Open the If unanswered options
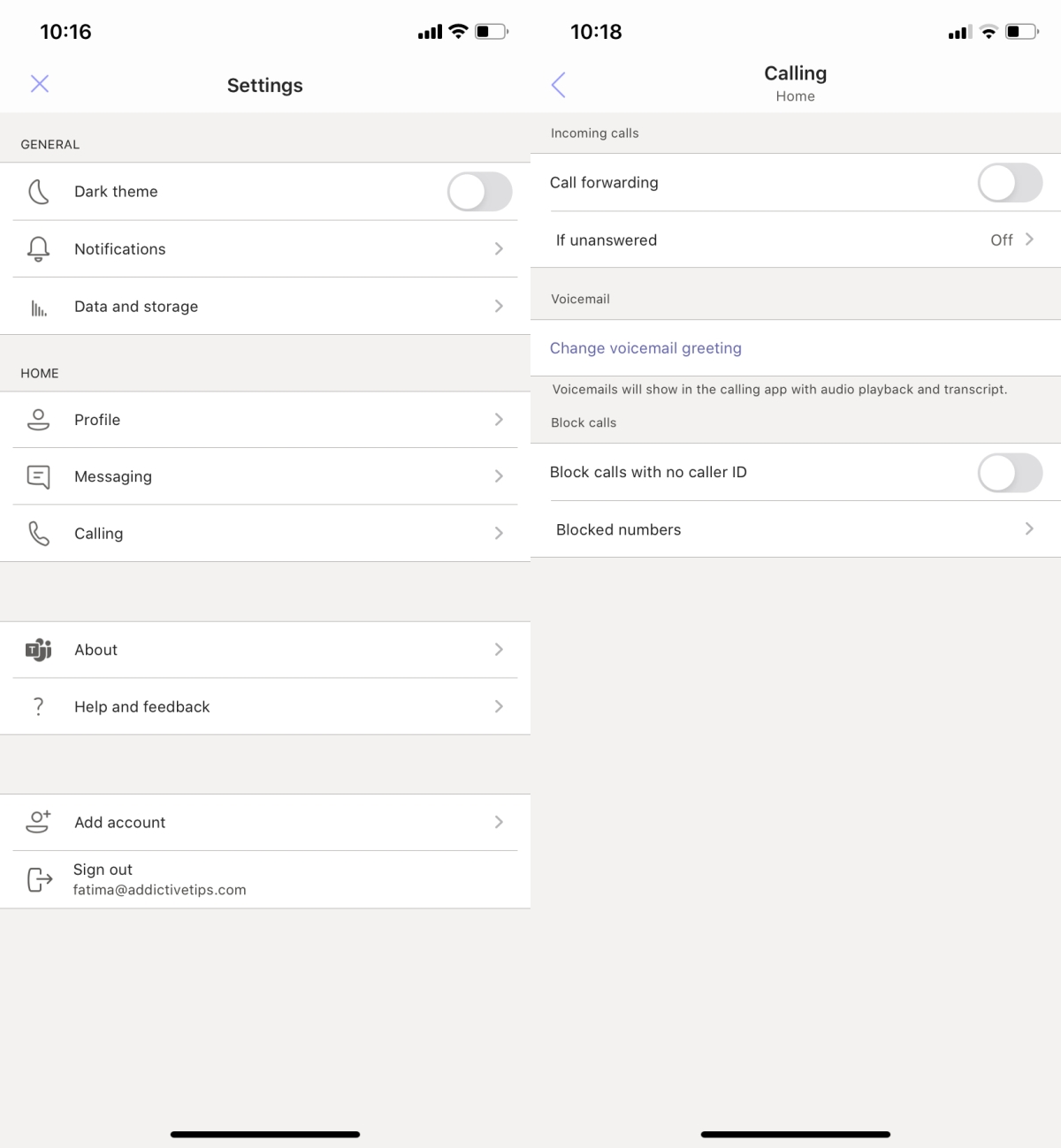1061x1148 pixels. pyautogui.click(x=796, y=239)
